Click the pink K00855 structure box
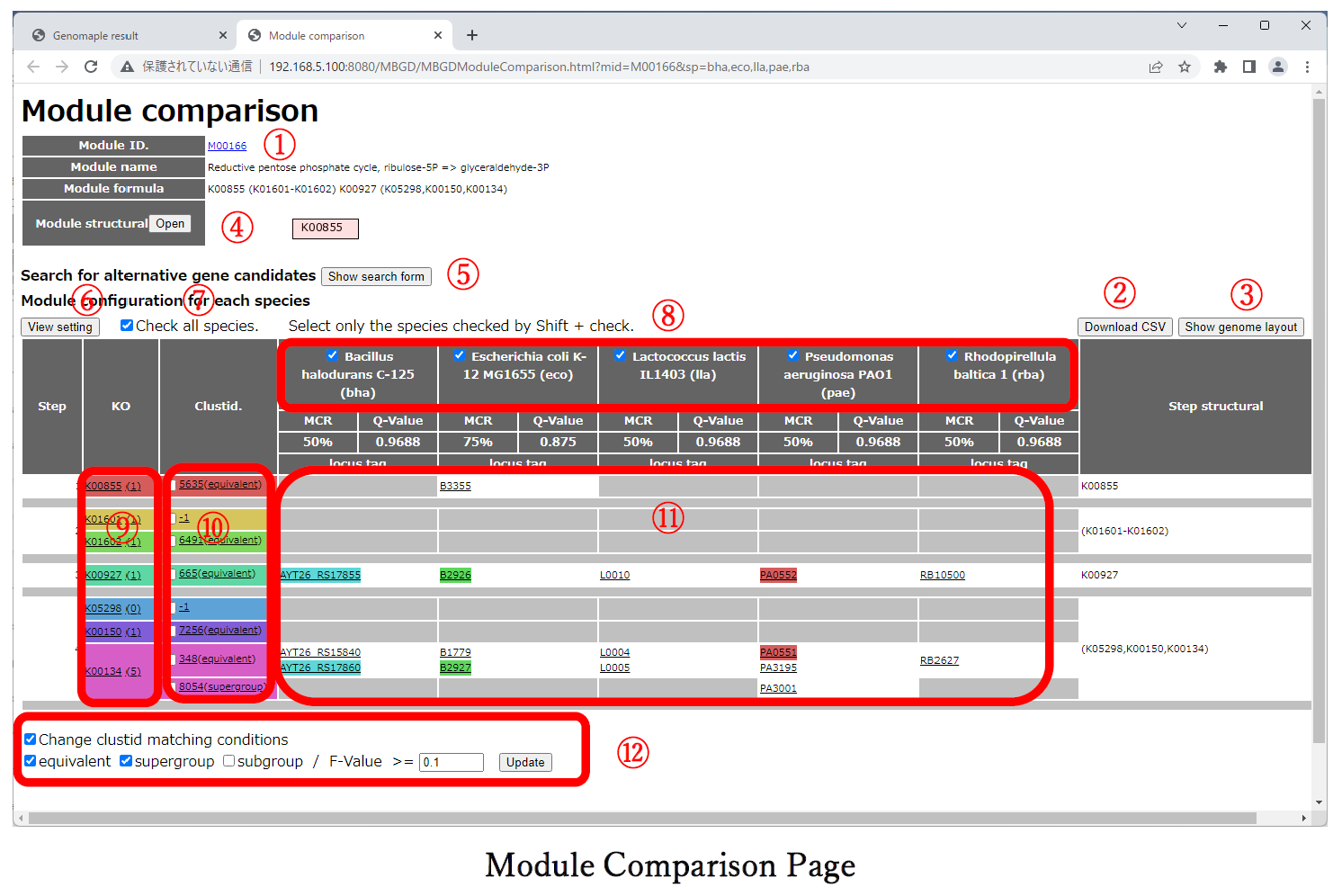 tap(325, 228)
